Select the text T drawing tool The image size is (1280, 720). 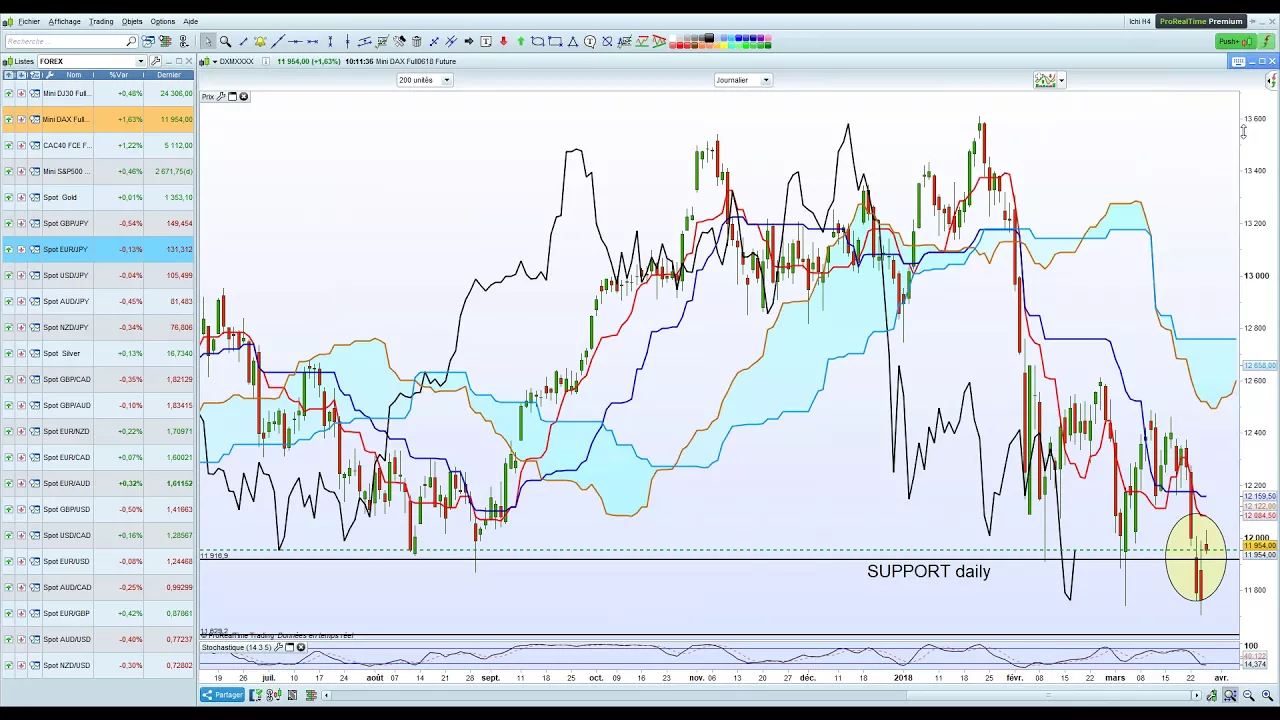486,41
